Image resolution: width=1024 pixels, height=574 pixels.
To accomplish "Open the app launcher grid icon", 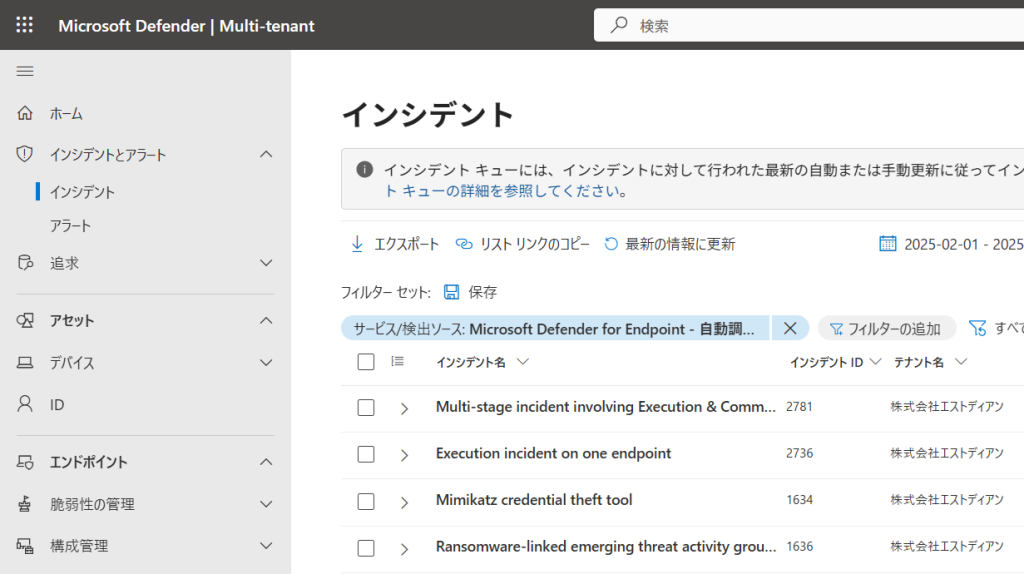I will [24, 25].
